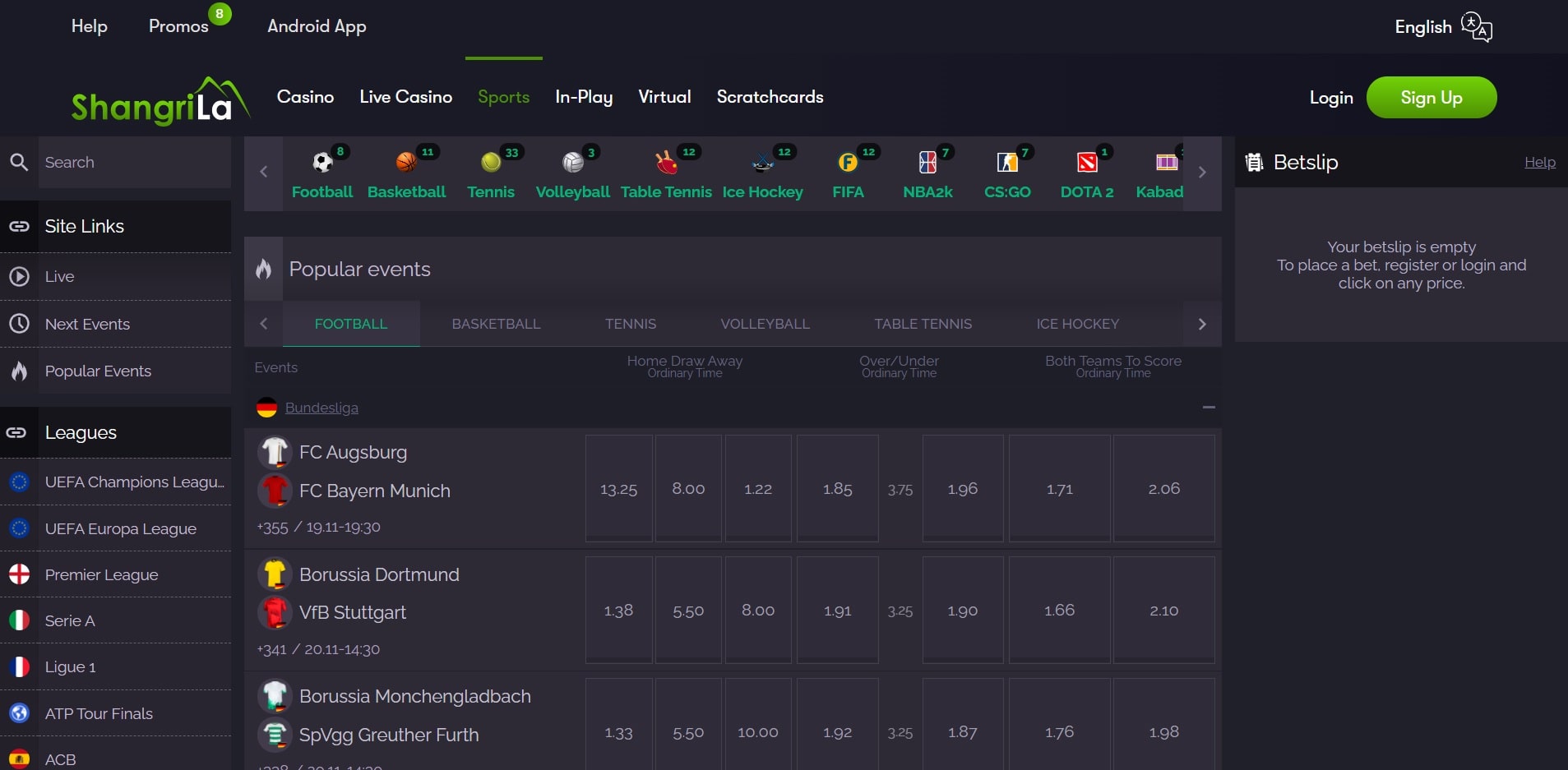Click the Sign Up button
Image resolution: width=1568 pixels, height=770 pixels.
[x=1432, y=97]
